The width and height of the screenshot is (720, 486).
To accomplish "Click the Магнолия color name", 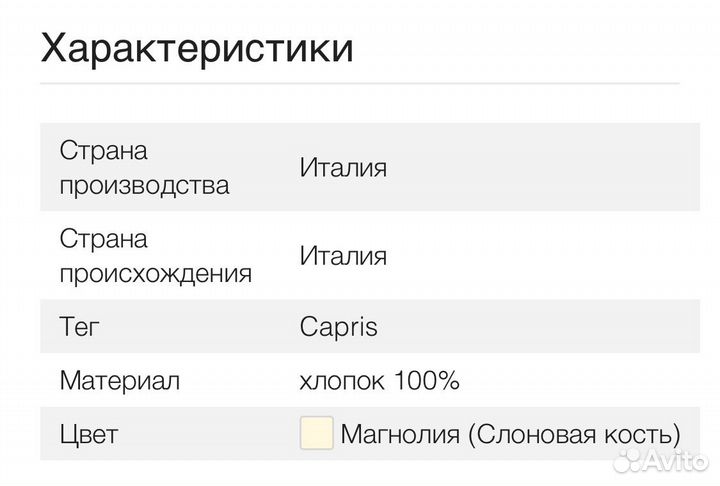I will 400,435.
